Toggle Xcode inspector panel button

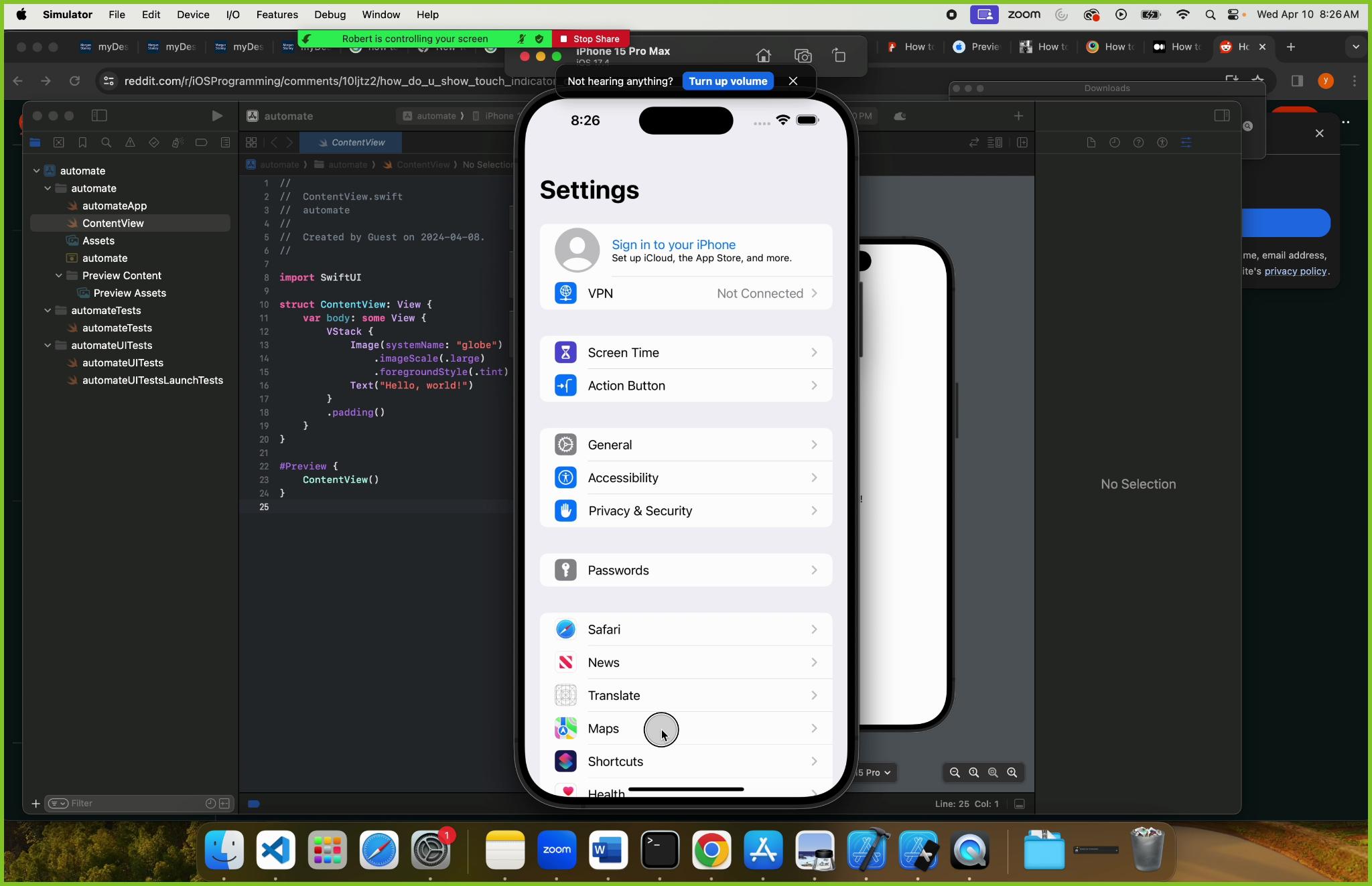click(x=1222, y=116)
